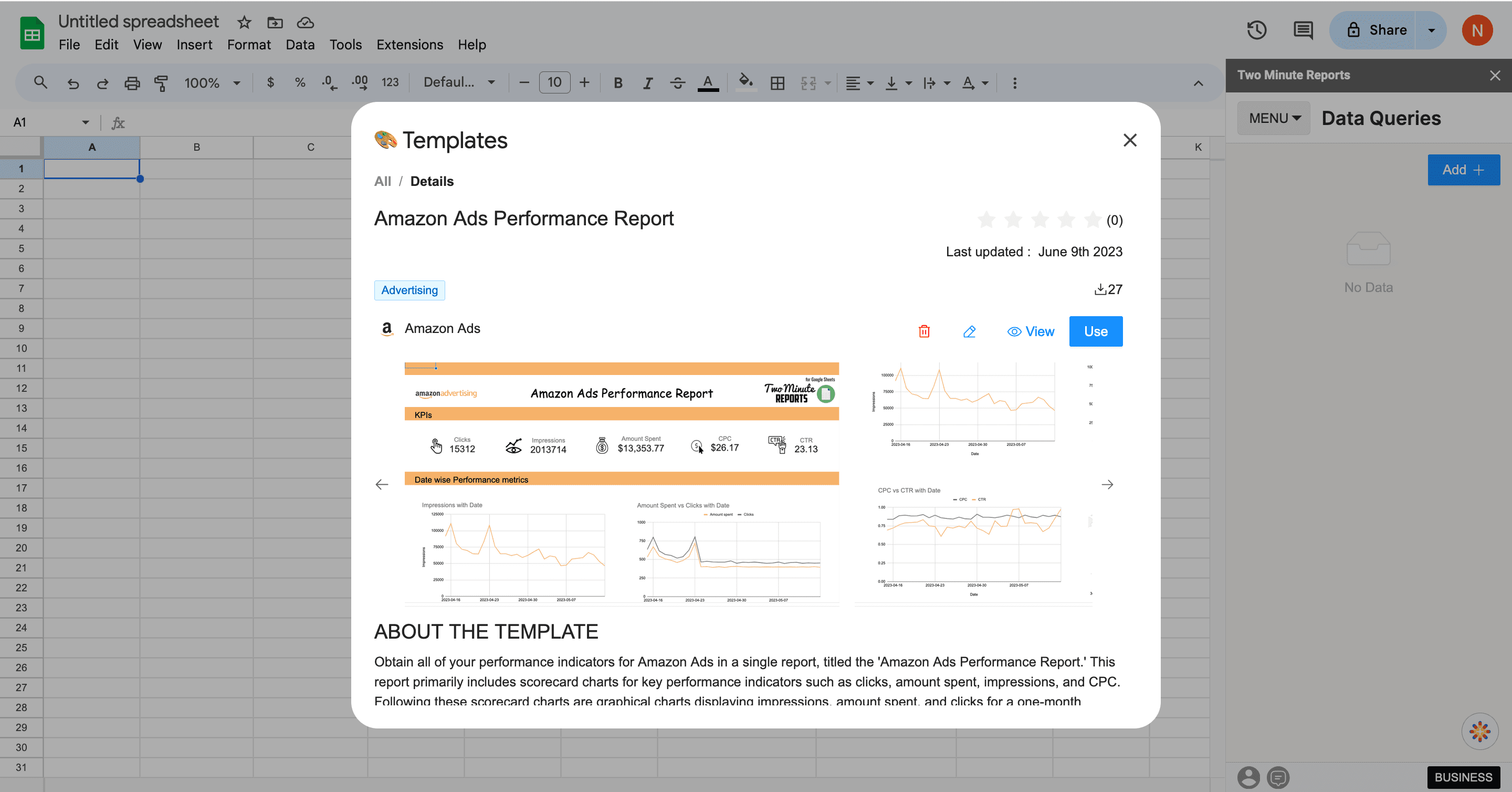Screen dimensions: 1512x792
Task: Toggle bold formatting in toolbar
Action: [617, 83]
